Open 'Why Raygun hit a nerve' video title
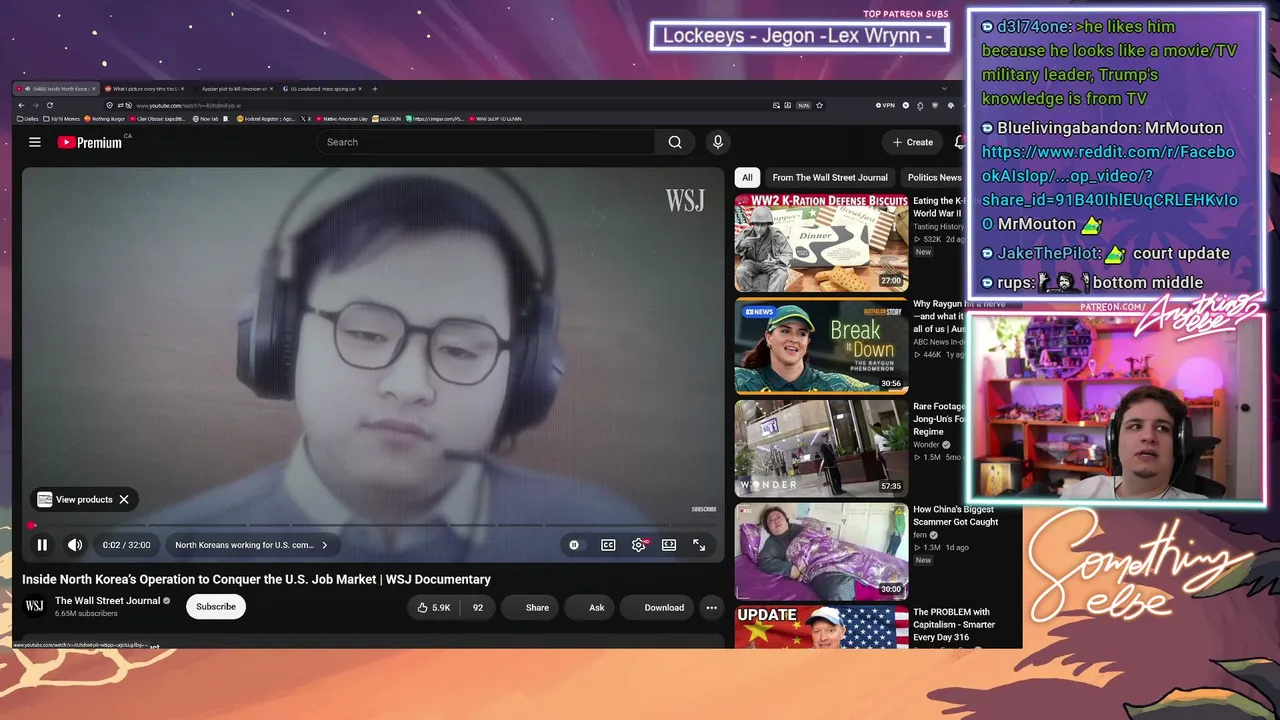1280x720 pixels. (x=939, y=316)
